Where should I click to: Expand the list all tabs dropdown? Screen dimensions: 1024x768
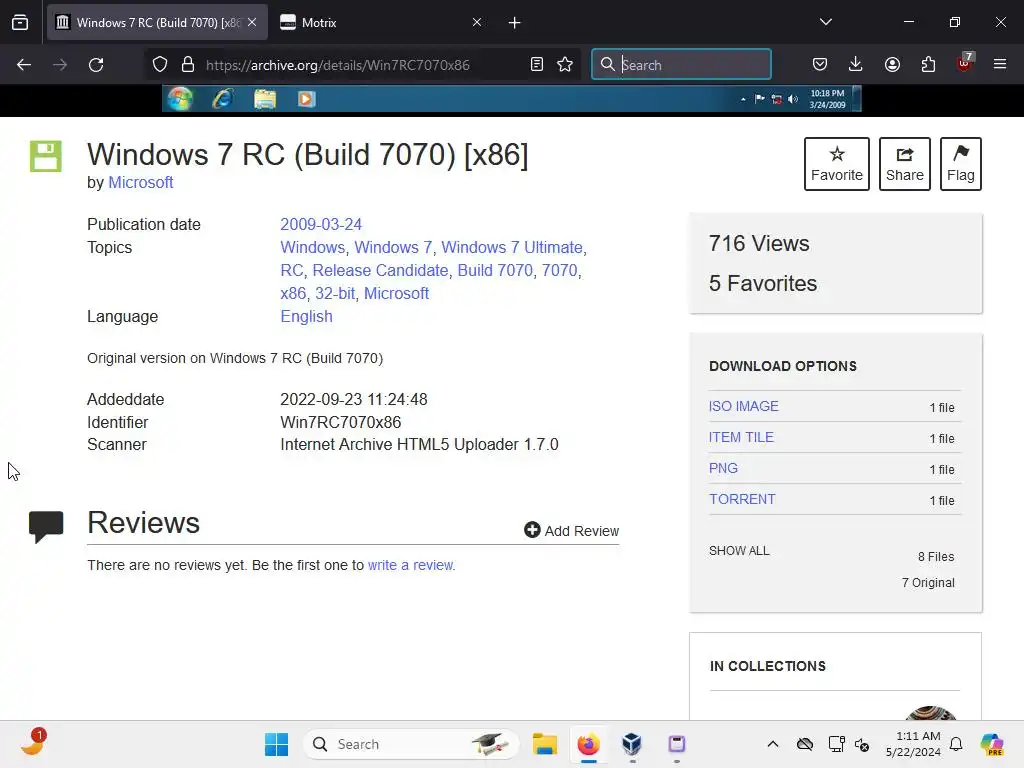tap(825, 22)
